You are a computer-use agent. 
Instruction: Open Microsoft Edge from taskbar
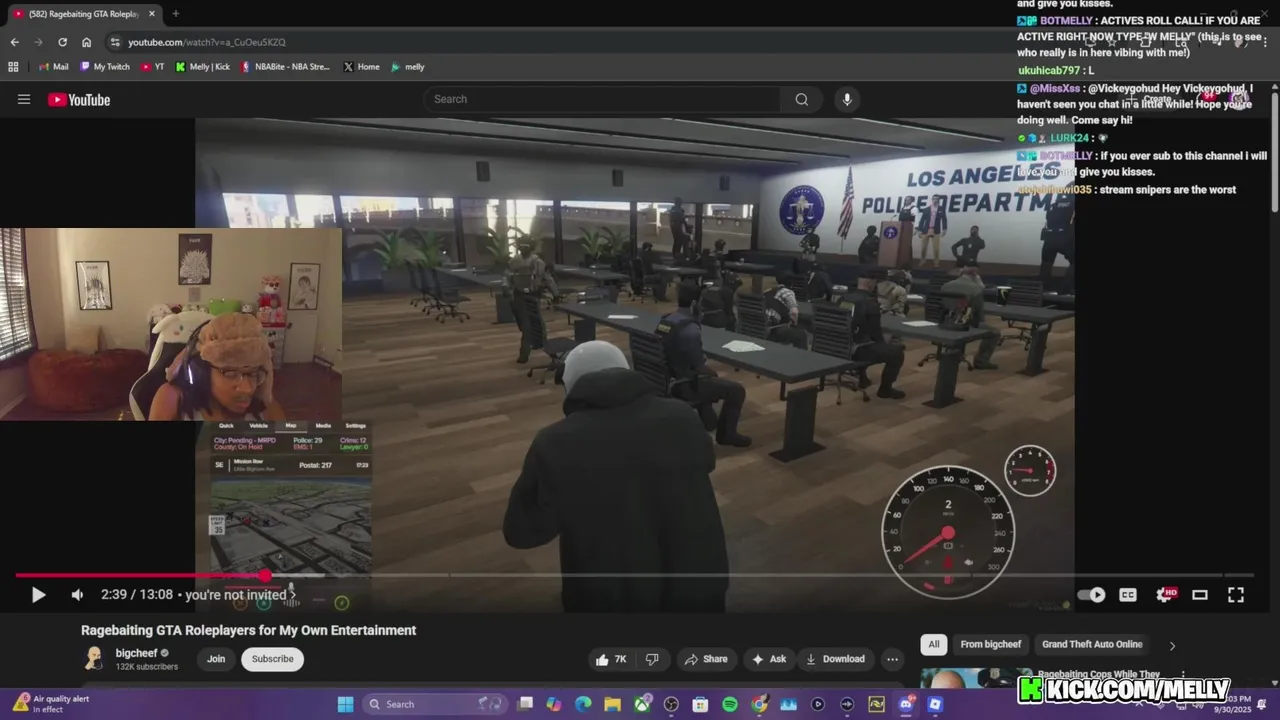(583, 704)
